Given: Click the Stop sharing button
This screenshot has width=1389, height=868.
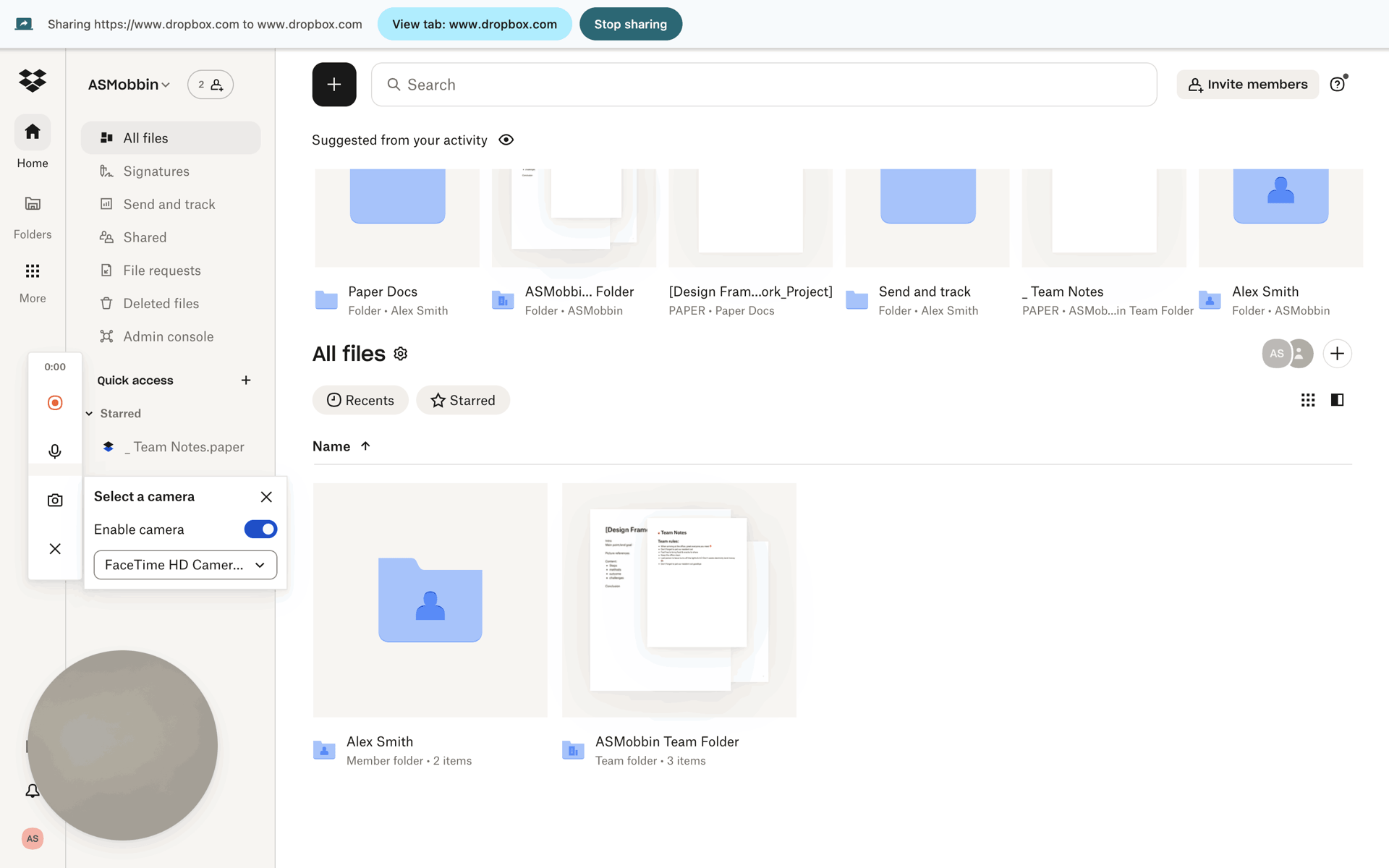Looking at the screenshot, I should point(631,24).
